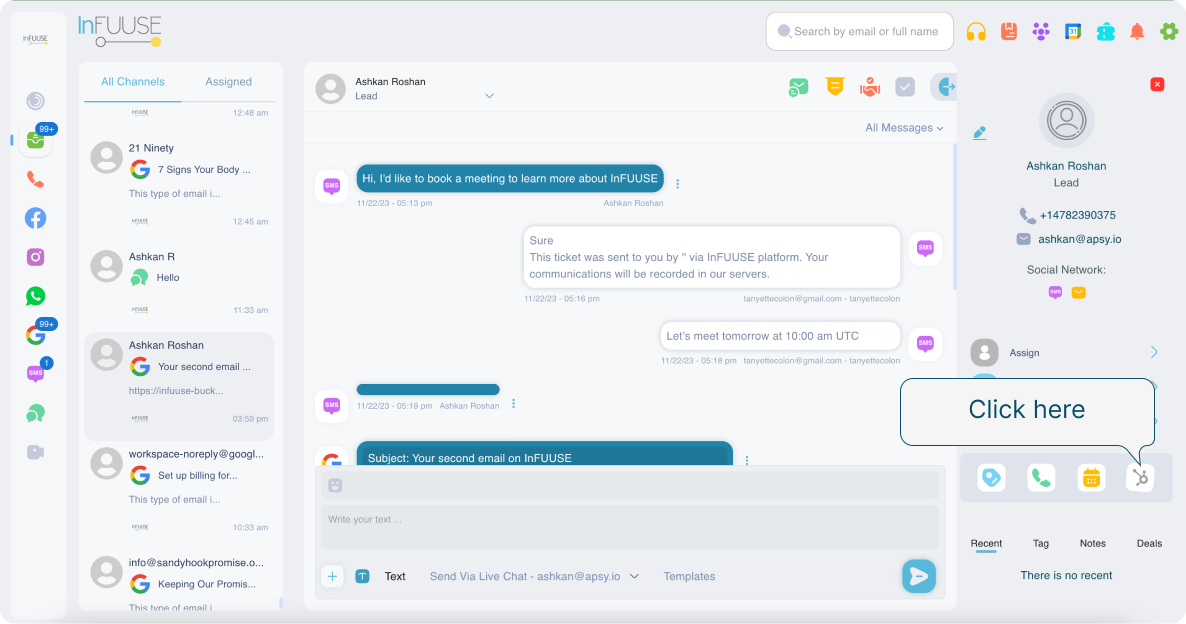Image resolution: width=1186 pixels, height=624 pixels.
Task: Open the emoji picker in composer
Action: [x=335, y=486]
